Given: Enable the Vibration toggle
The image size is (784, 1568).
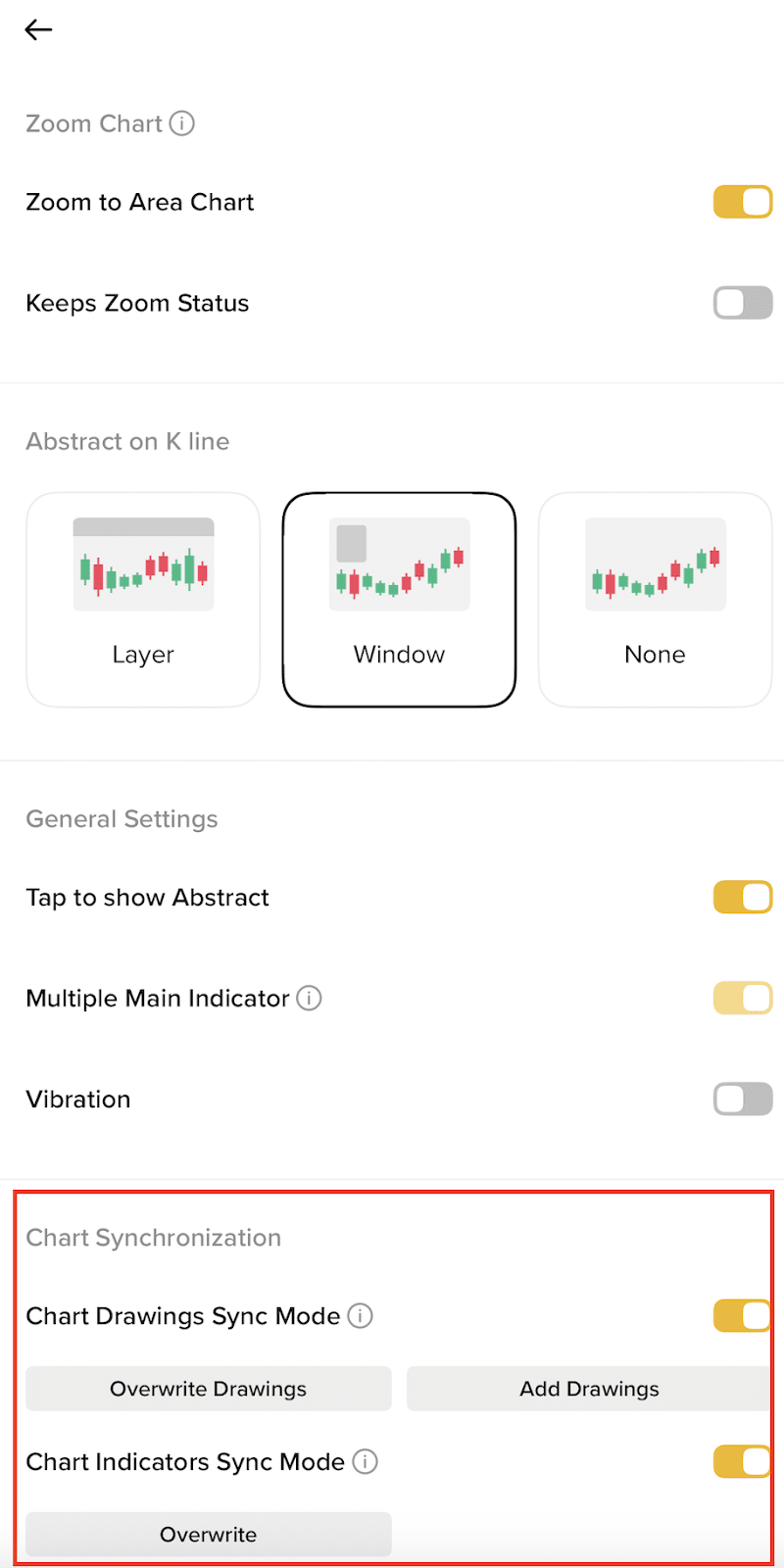Looking at the screenshot, I should (x=743, y=1100).
